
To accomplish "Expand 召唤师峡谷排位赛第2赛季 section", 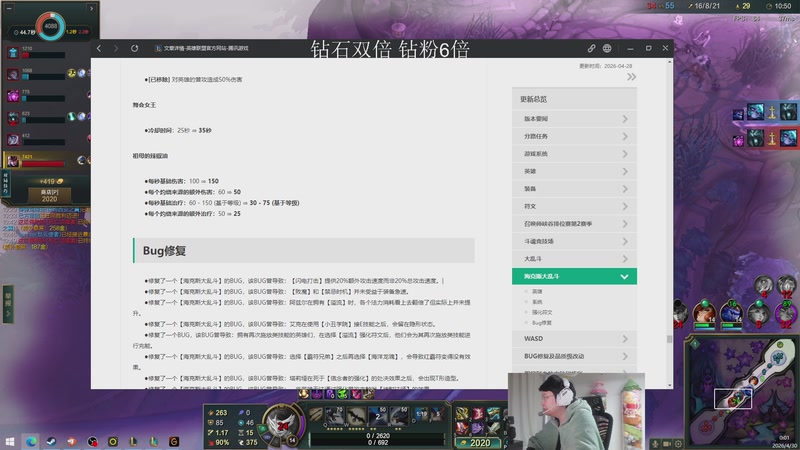I will pos(574,223).
